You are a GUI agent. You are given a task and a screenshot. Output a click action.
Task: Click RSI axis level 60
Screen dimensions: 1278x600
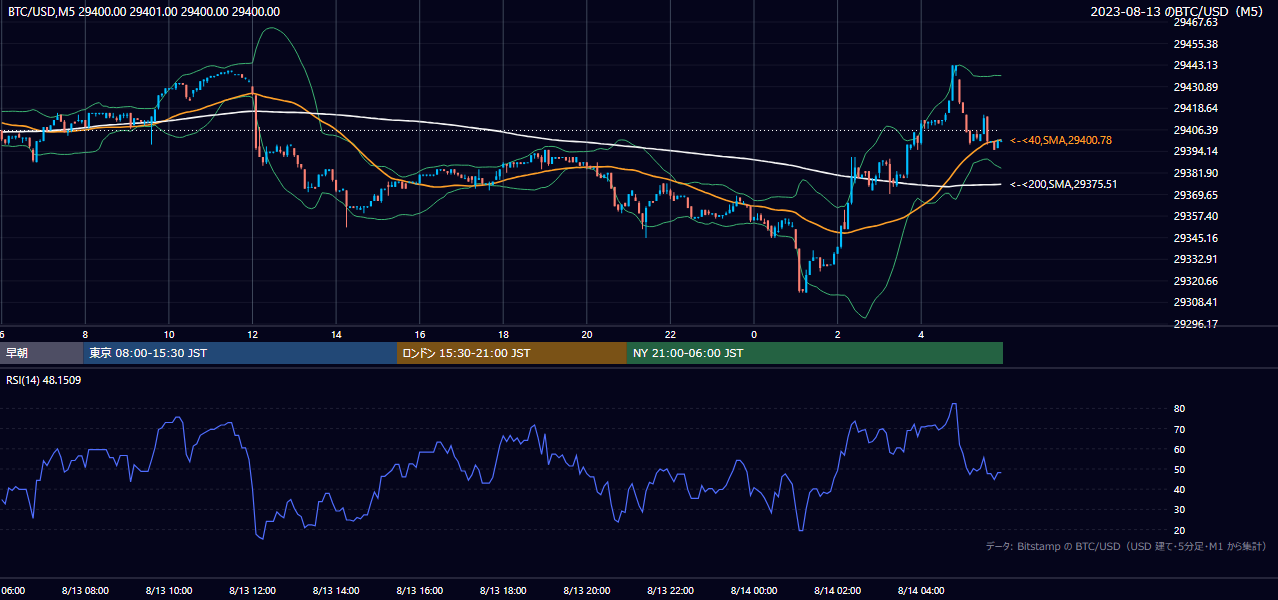pos(1179,449)
